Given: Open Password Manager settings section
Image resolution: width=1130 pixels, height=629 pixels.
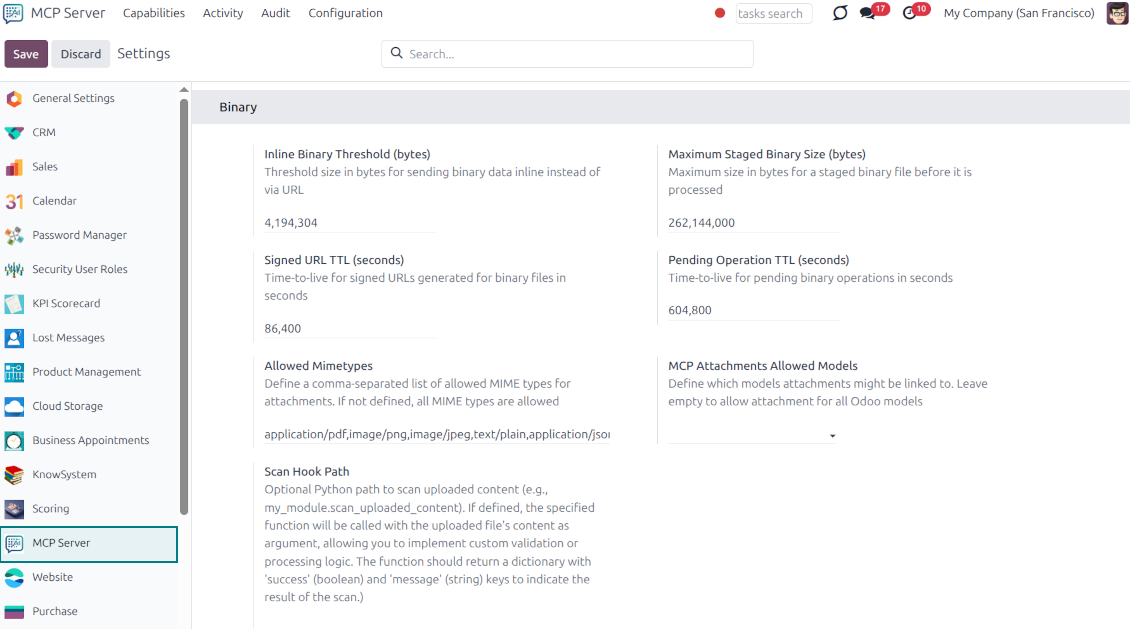Looking at the screenshot, I should (x=79, y=235).
